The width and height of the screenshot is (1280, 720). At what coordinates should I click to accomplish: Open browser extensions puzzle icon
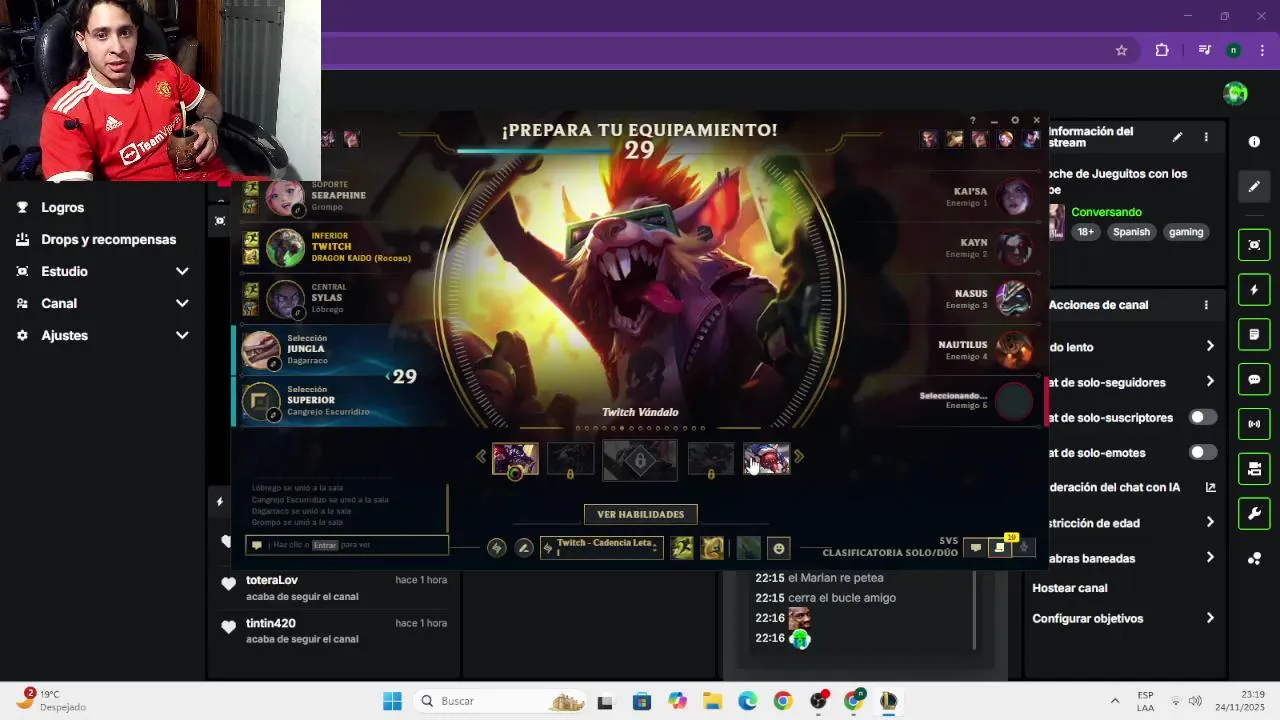pyautogui.click(x=1162, y=50)
